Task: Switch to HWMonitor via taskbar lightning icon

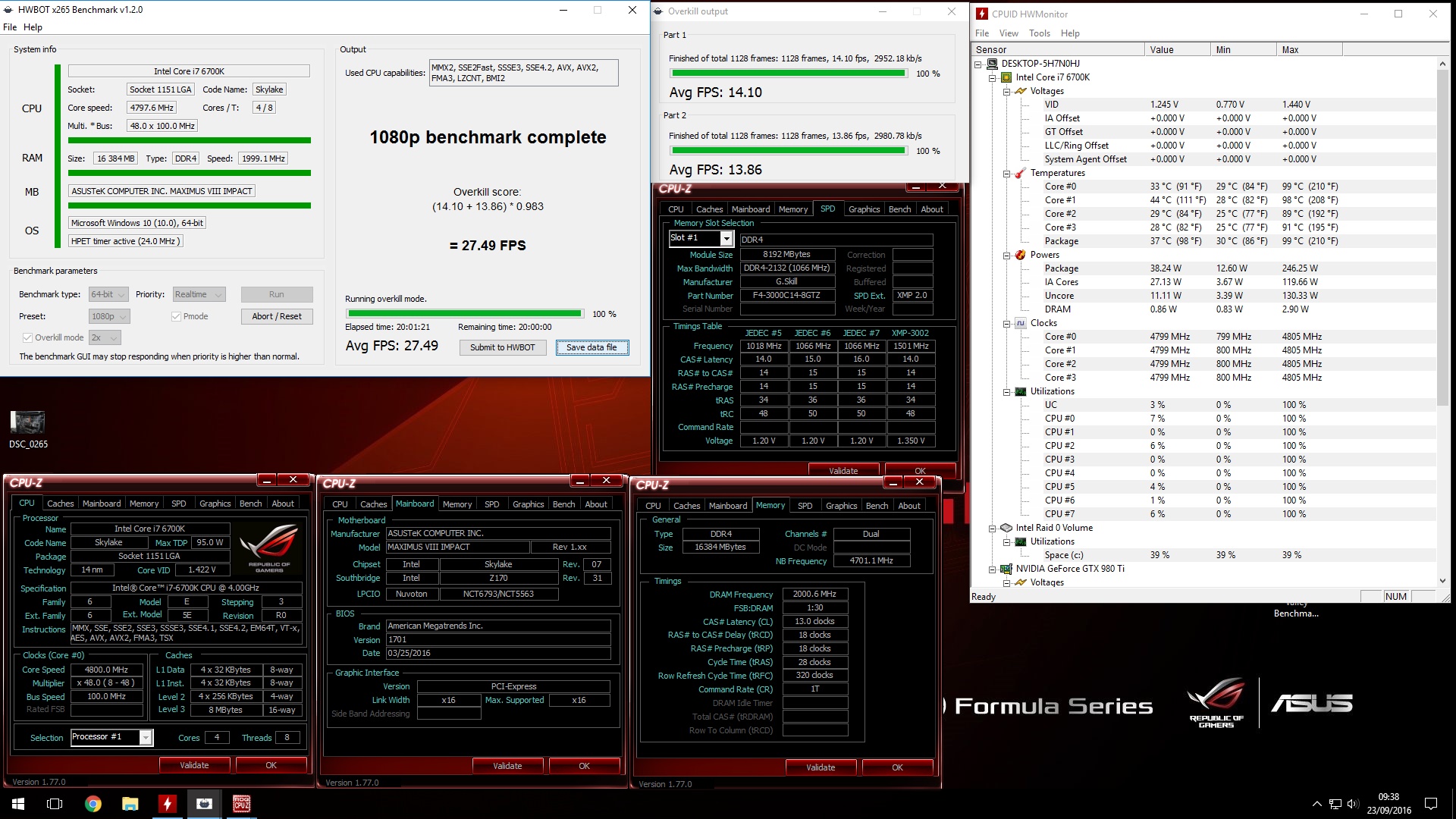Action: 167,804
